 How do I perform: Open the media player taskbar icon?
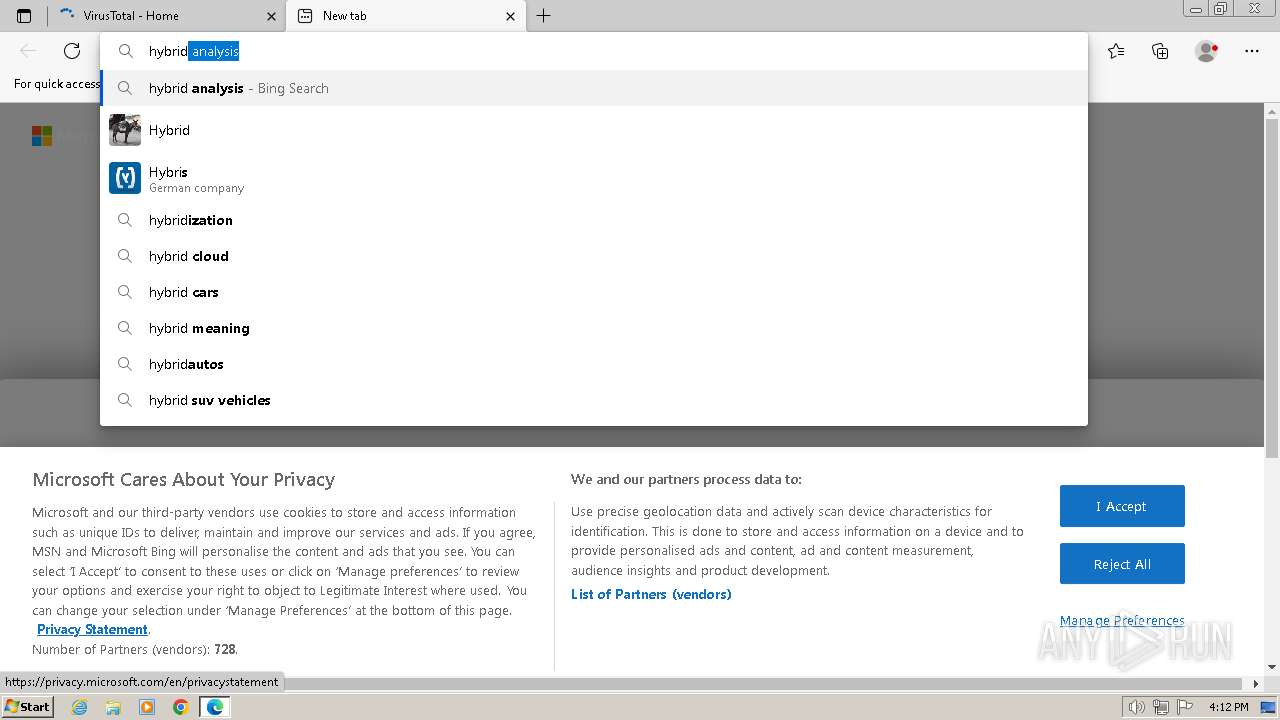point(147,707)
